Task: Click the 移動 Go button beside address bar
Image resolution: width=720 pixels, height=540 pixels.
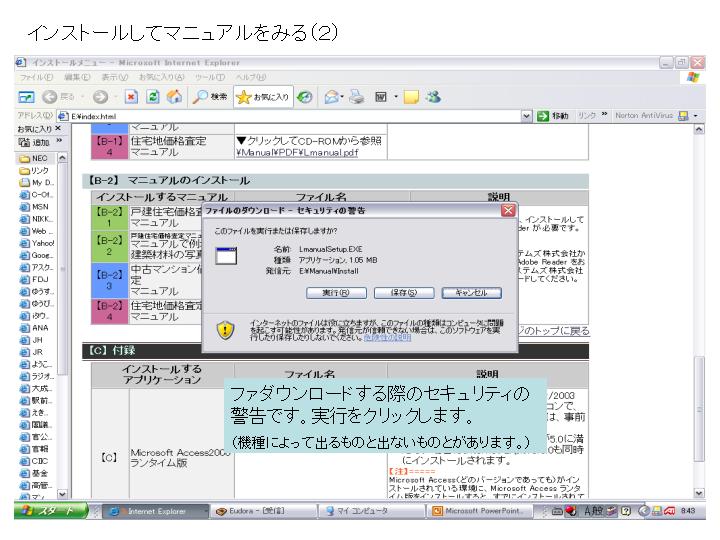Action: pos(553,116)
